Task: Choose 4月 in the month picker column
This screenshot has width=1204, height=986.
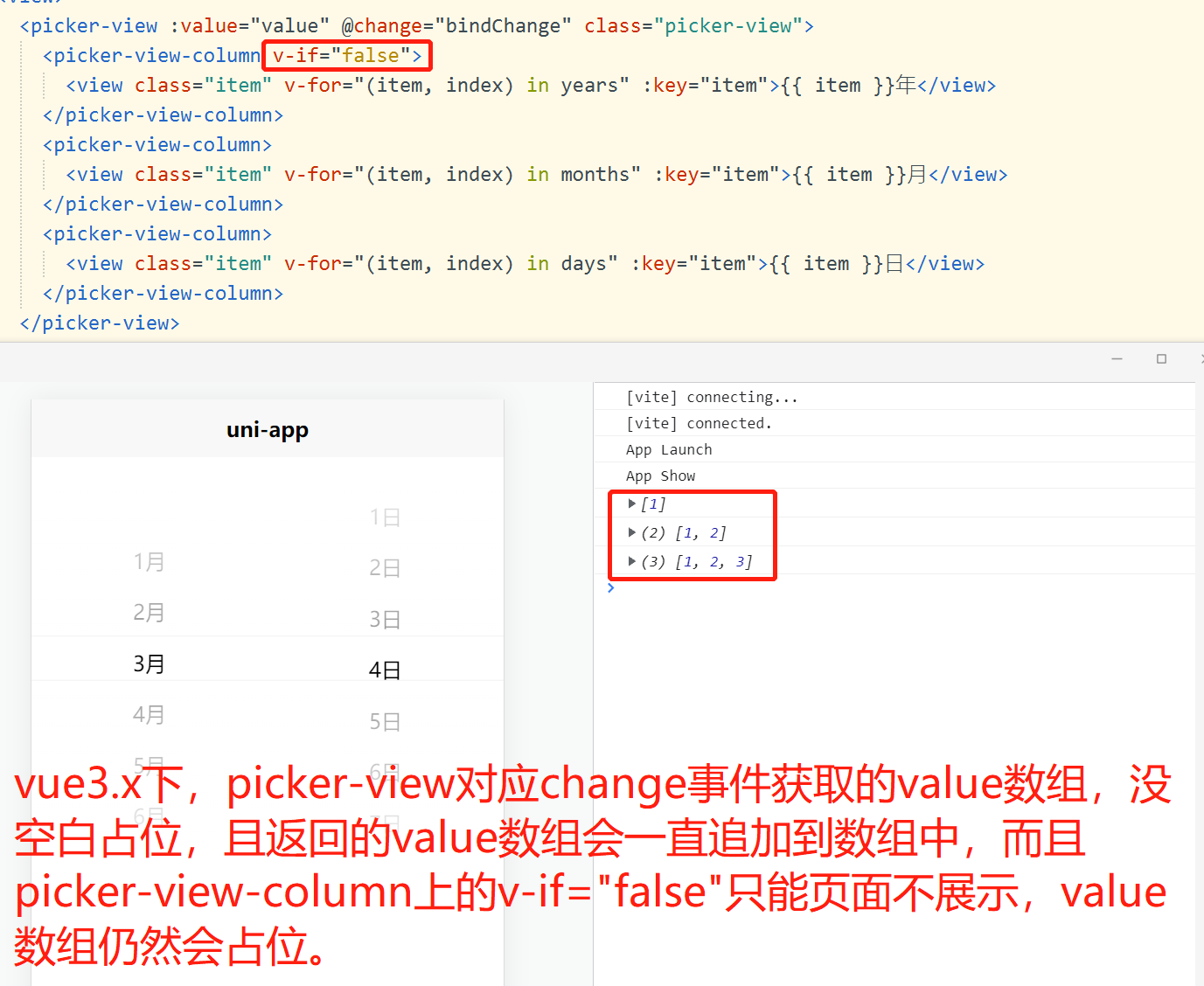Action: pyautogui.click(x=149, y=715)
